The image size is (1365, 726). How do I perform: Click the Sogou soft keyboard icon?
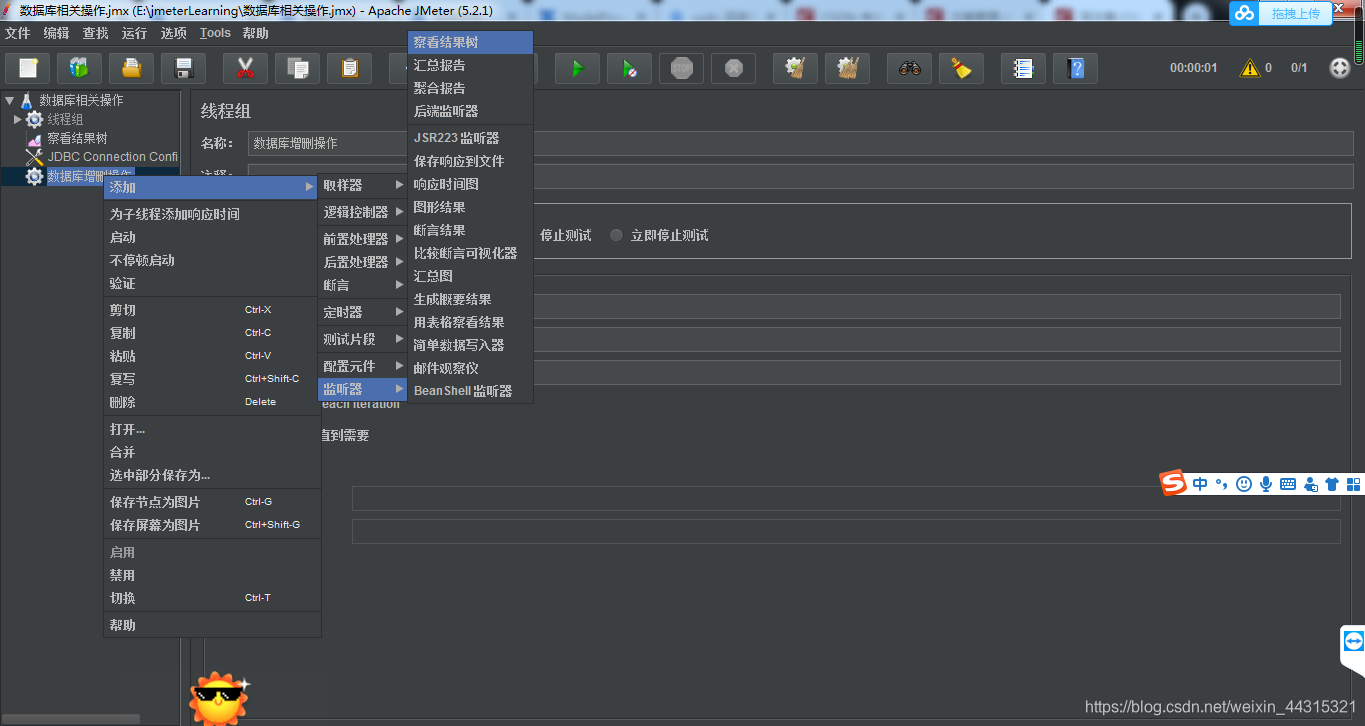[x=1288, y=484]
